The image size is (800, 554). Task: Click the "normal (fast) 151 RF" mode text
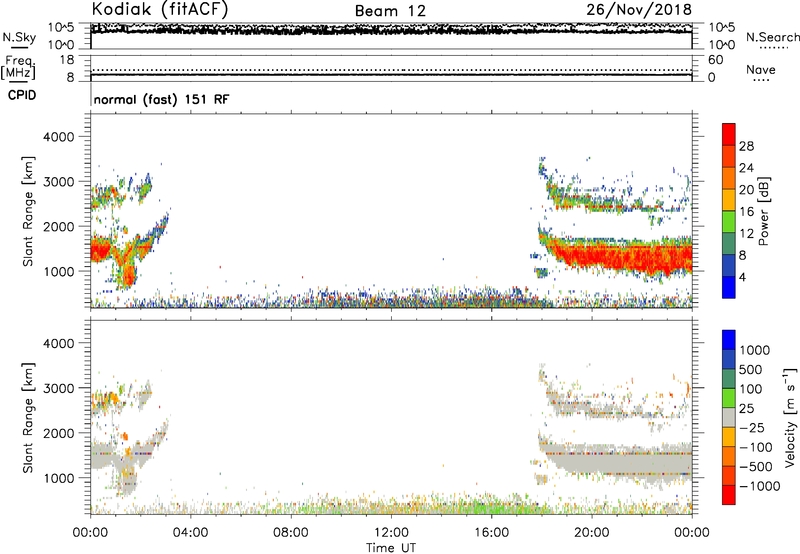[161, 99]
